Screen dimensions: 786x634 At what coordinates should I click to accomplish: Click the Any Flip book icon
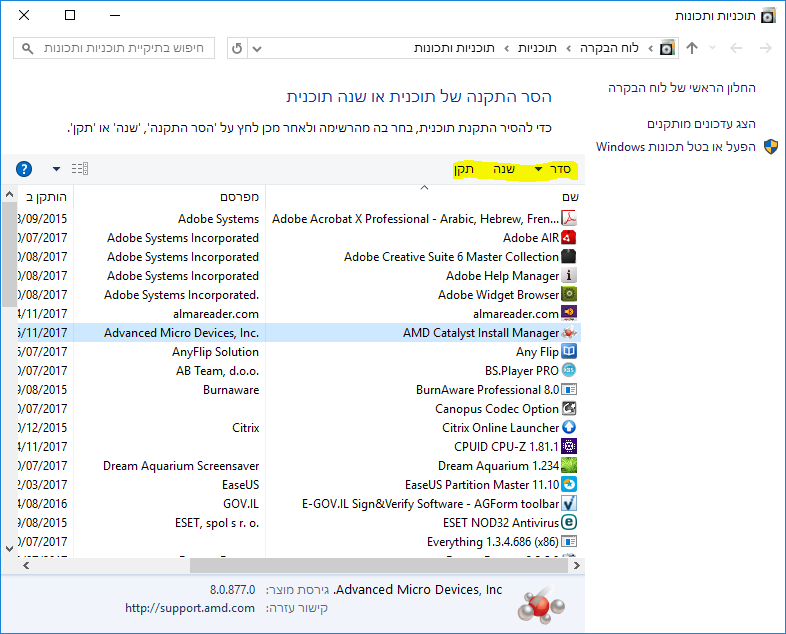coord(569,351)
